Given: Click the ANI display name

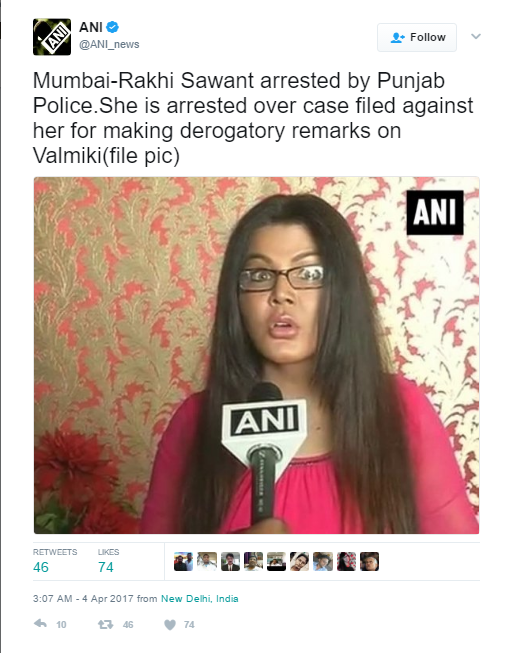Looking at the screenshot, I should 91,27.
